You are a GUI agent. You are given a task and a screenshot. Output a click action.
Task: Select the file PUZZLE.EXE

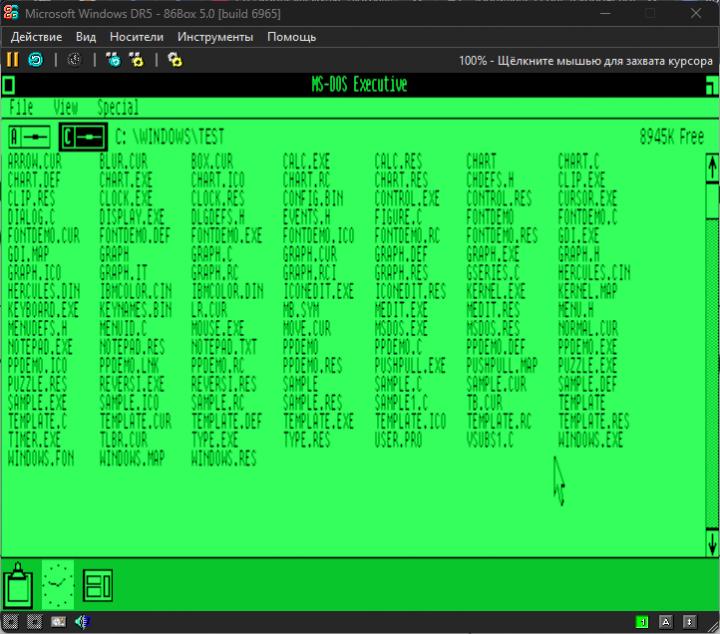(x=587, y=365)
